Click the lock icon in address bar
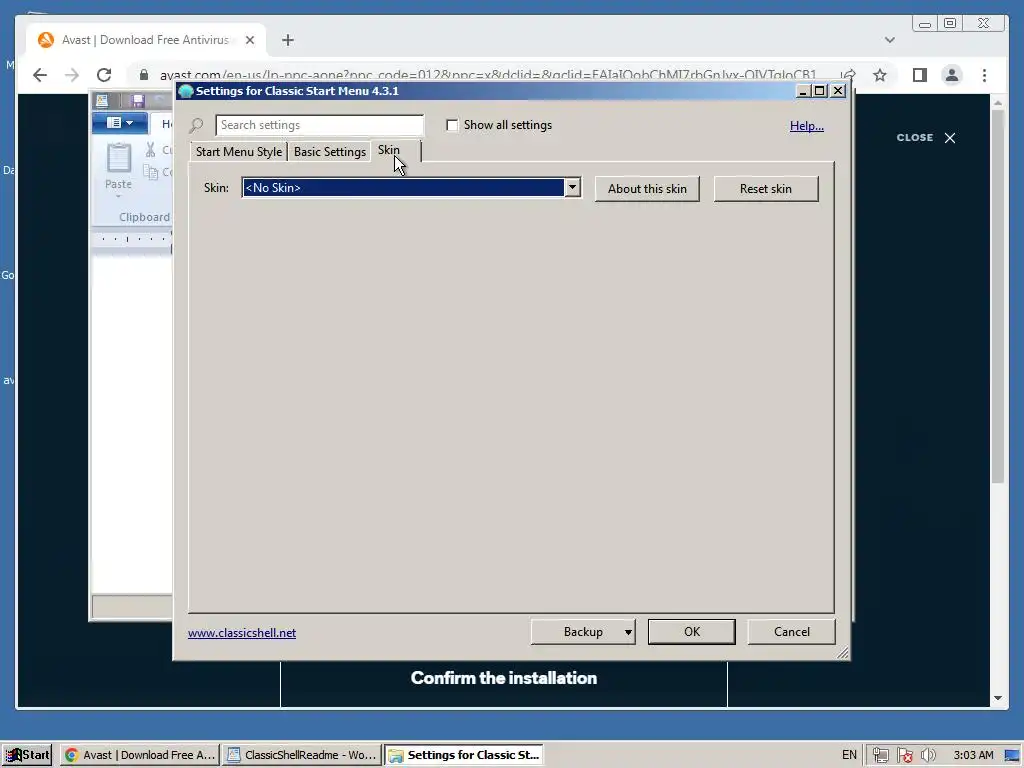This screenshot has width=1024, height=768. 144,75
